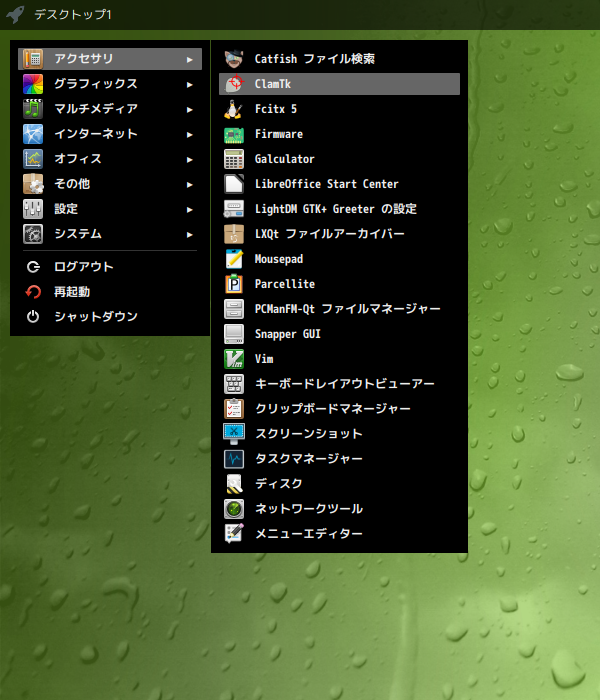Open the インターネット category

110,134
